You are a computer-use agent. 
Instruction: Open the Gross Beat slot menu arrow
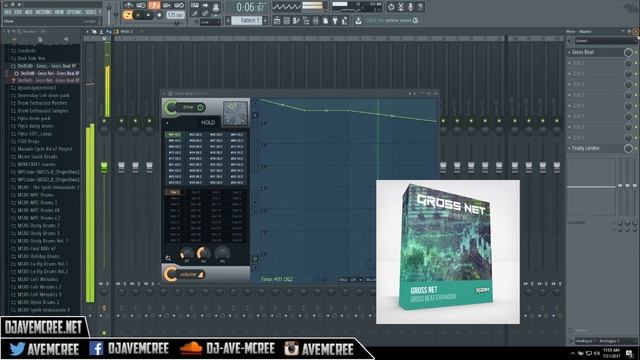coord(569,52)
